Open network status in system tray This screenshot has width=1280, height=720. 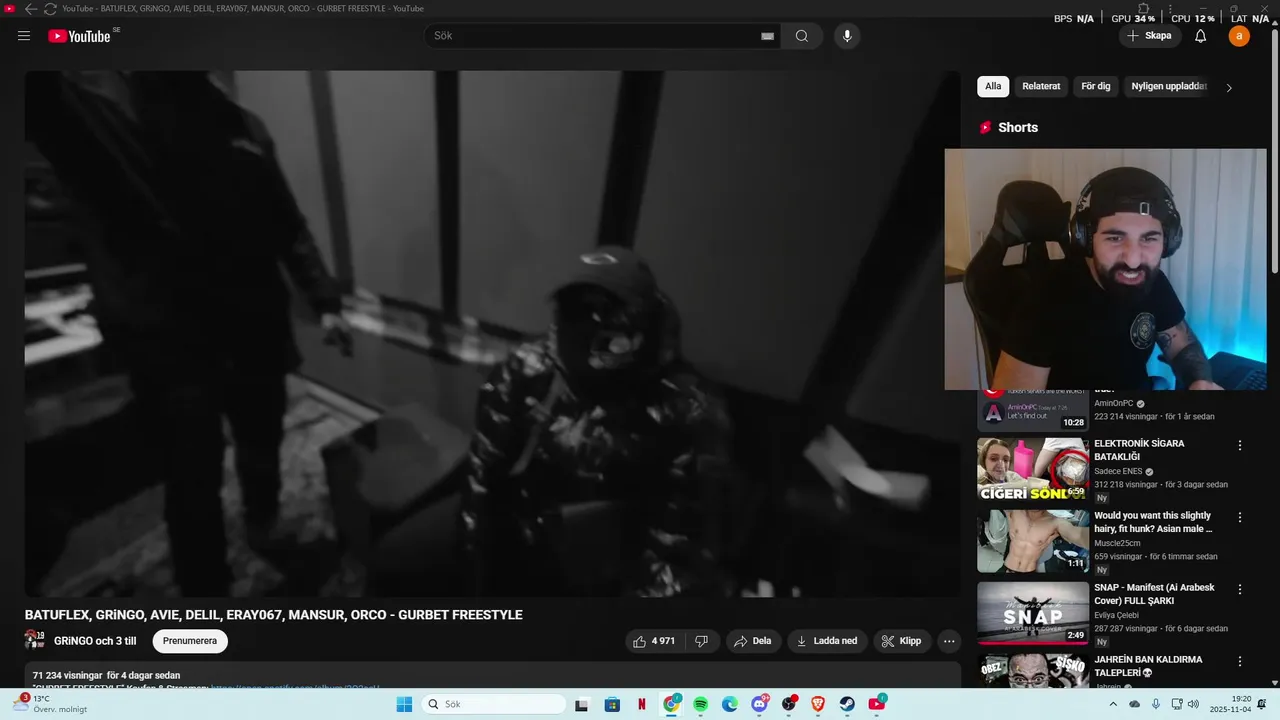click(x=1177, y=704)
